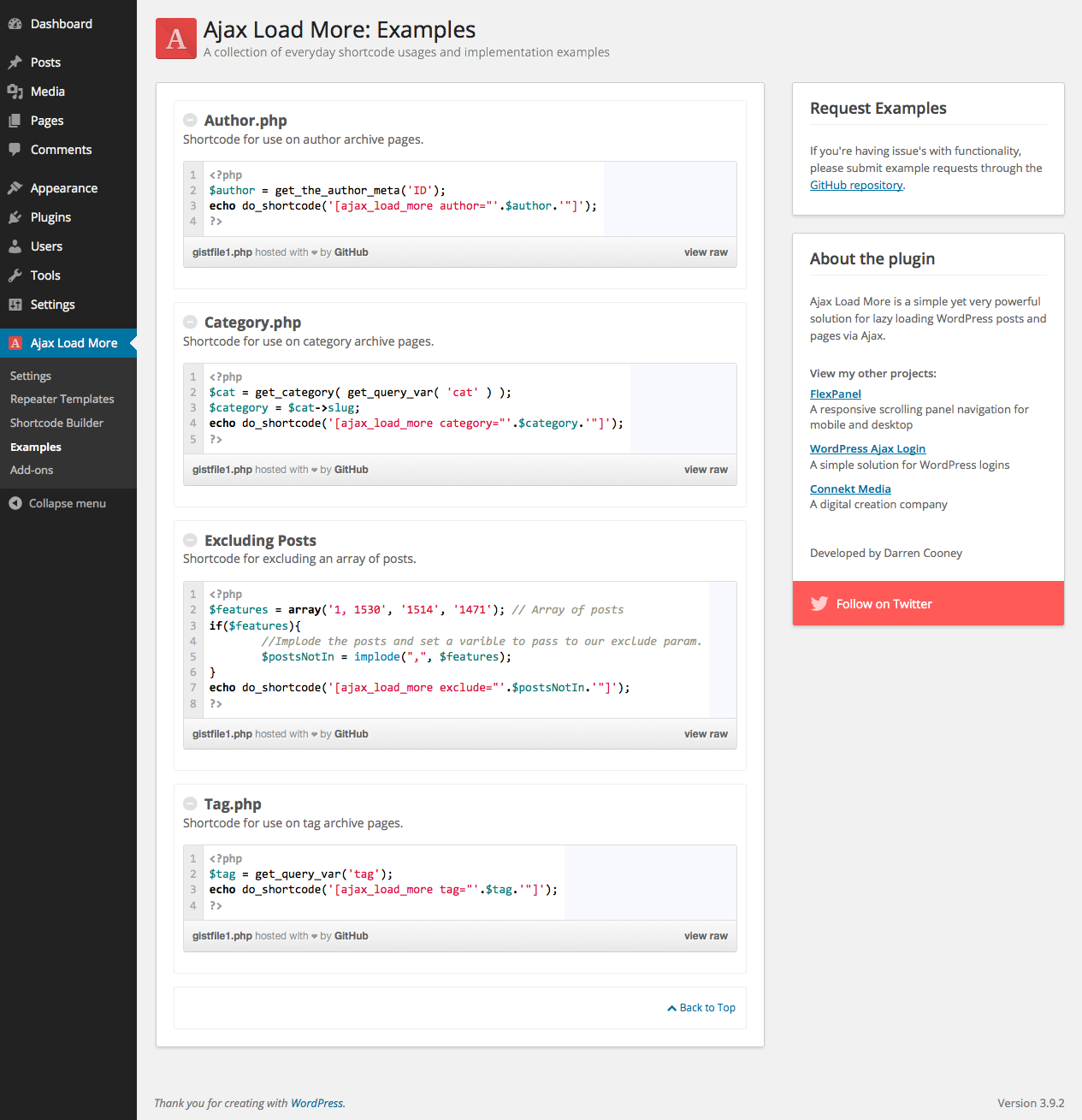Click the Plugins plug icon
Screen dimensions: 1082x1120
click(x=15, y=217)
